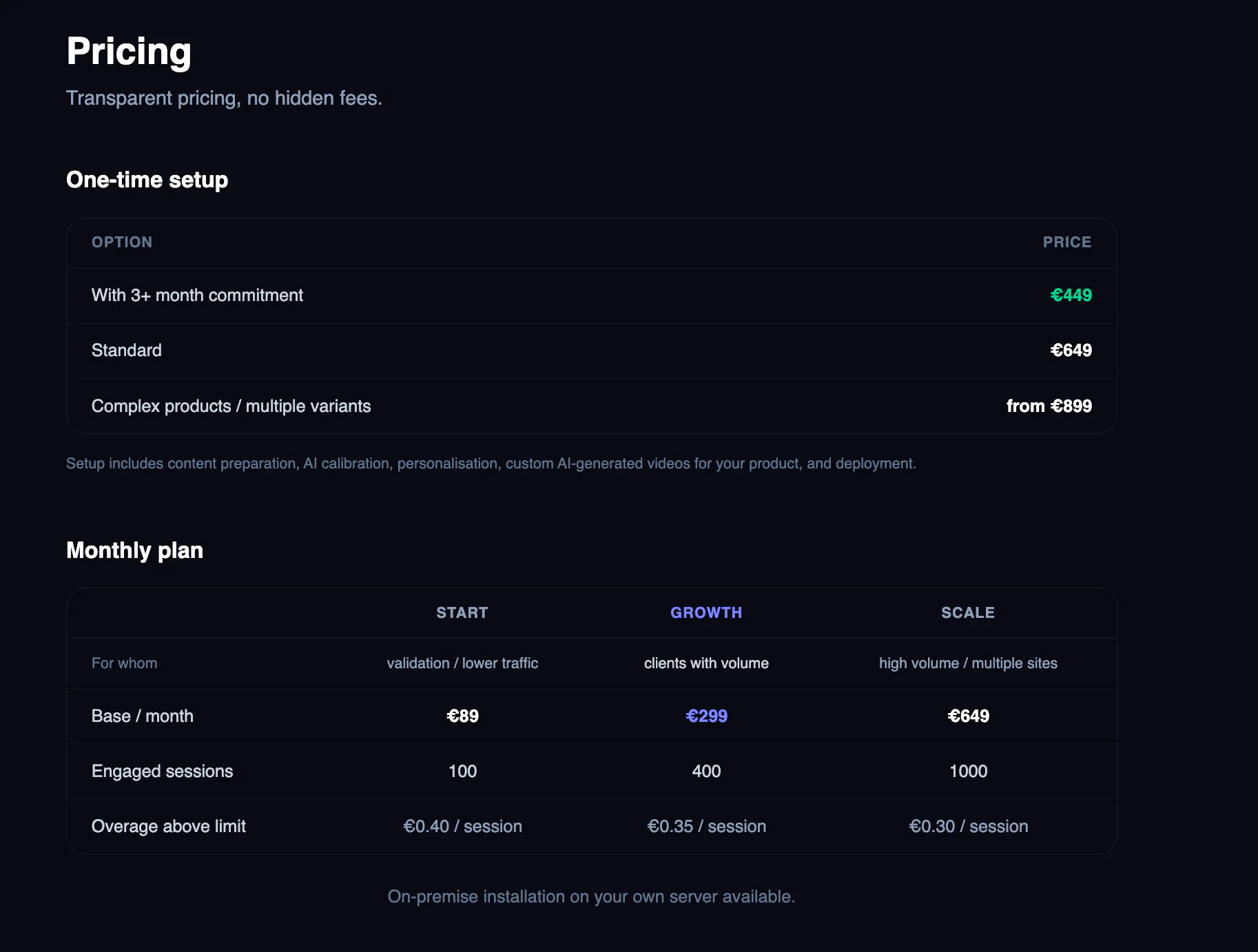
Task: Click the '€0.35 / session' overage value
Action: 706,827
